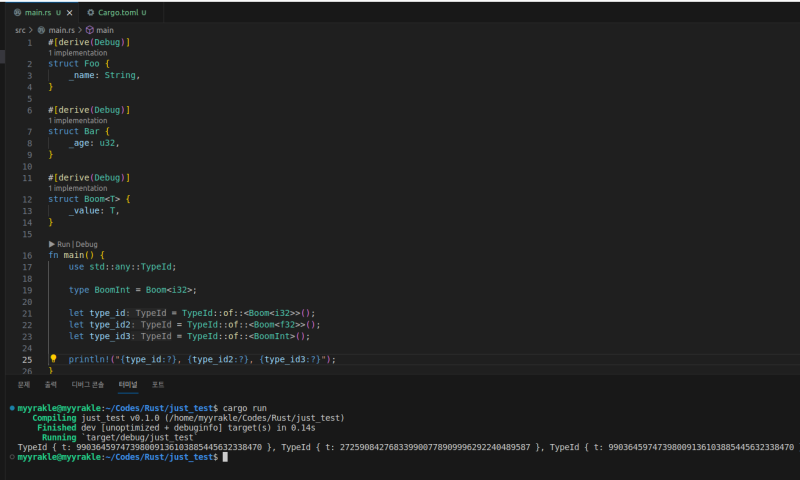Click 'type BoomInt = Boom<i32>;' line

tap(133, 290)
